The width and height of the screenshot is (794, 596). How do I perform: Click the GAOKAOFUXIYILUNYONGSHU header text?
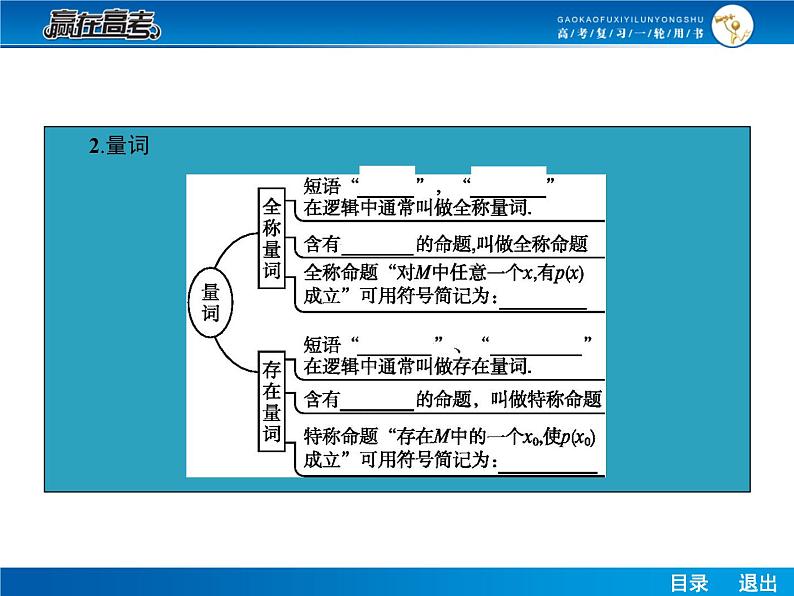[x=630, y=19]
